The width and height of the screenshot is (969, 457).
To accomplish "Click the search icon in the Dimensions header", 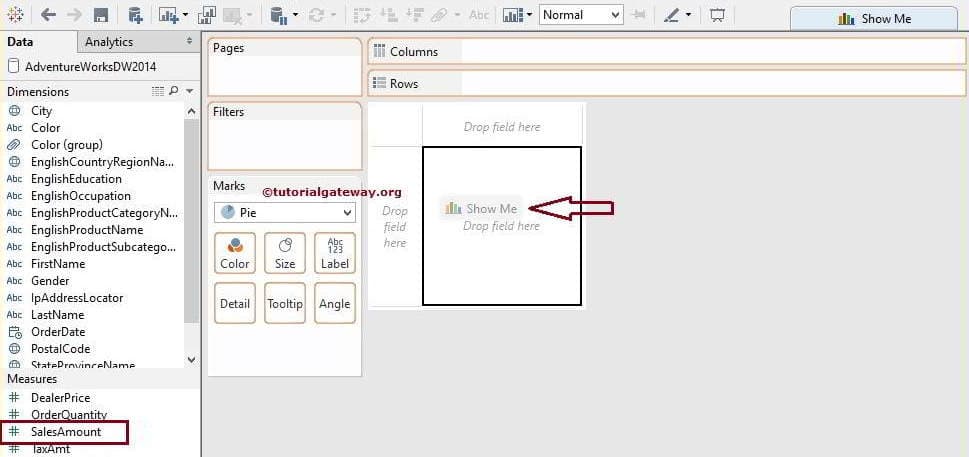I will click(x=174, y=91).
